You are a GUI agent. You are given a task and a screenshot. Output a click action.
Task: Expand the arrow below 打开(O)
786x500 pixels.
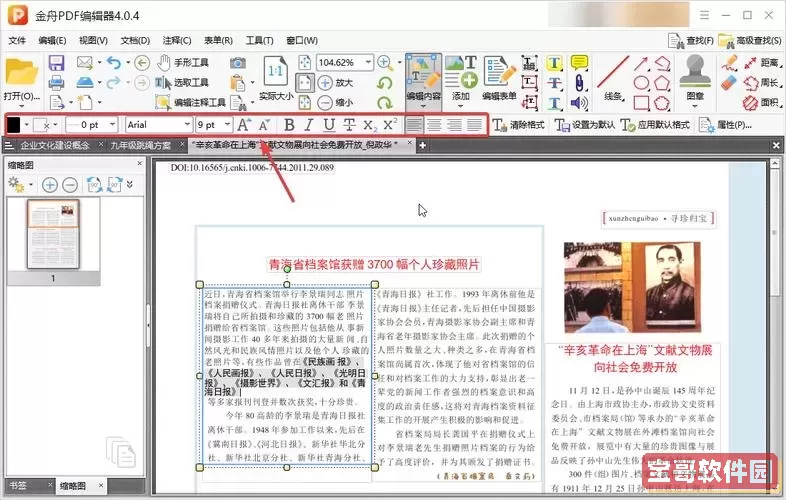pos(21,106)
